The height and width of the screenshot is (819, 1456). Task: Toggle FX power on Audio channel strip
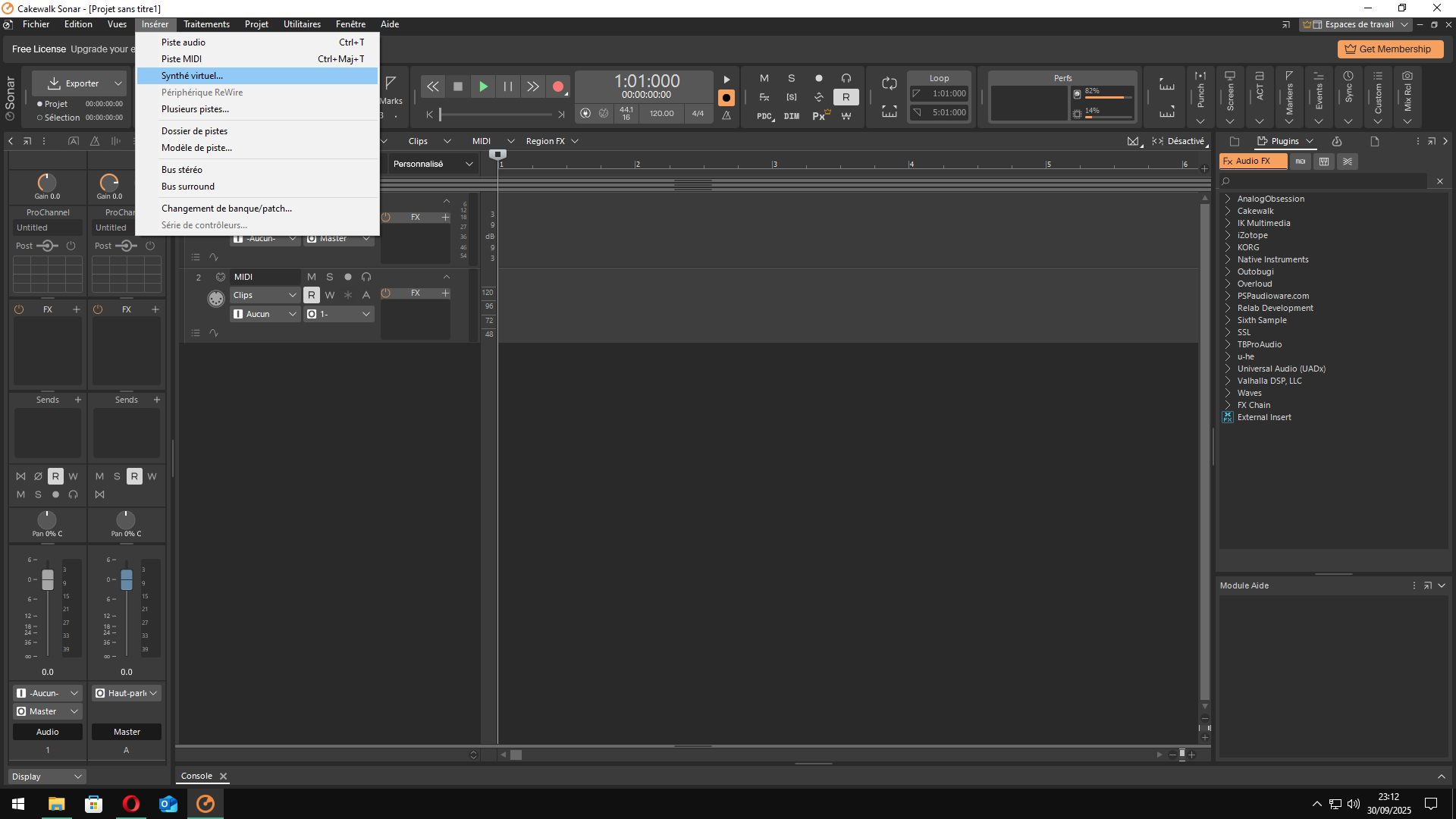(19, 309)
